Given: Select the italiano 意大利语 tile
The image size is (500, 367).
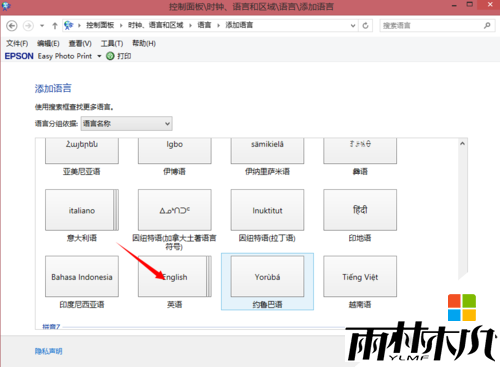Looking at the screenshot, I should tap(82, 216).
